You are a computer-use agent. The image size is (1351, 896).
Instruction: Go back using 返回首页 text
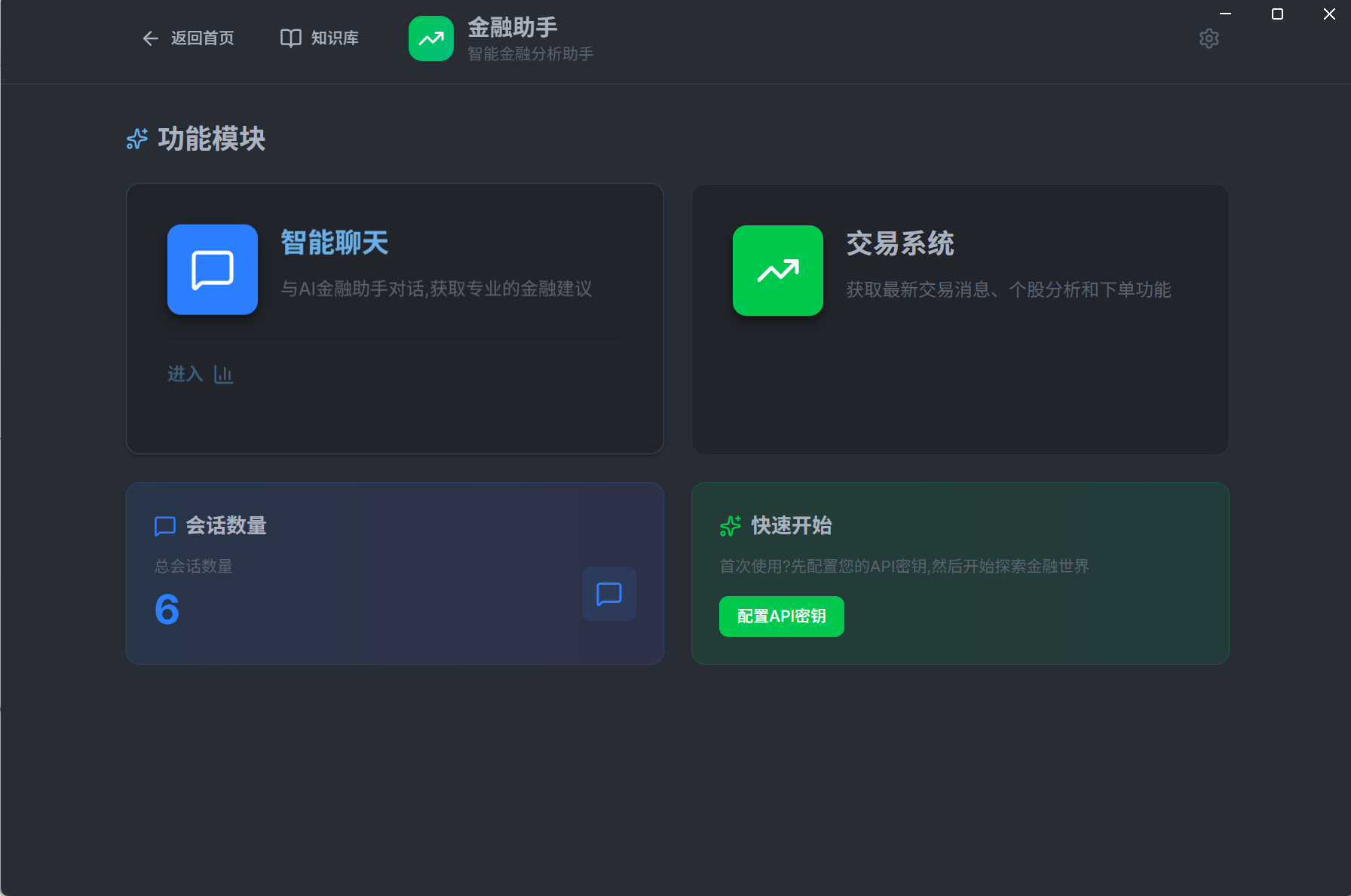pyautogui.click(x=202, y=38)
